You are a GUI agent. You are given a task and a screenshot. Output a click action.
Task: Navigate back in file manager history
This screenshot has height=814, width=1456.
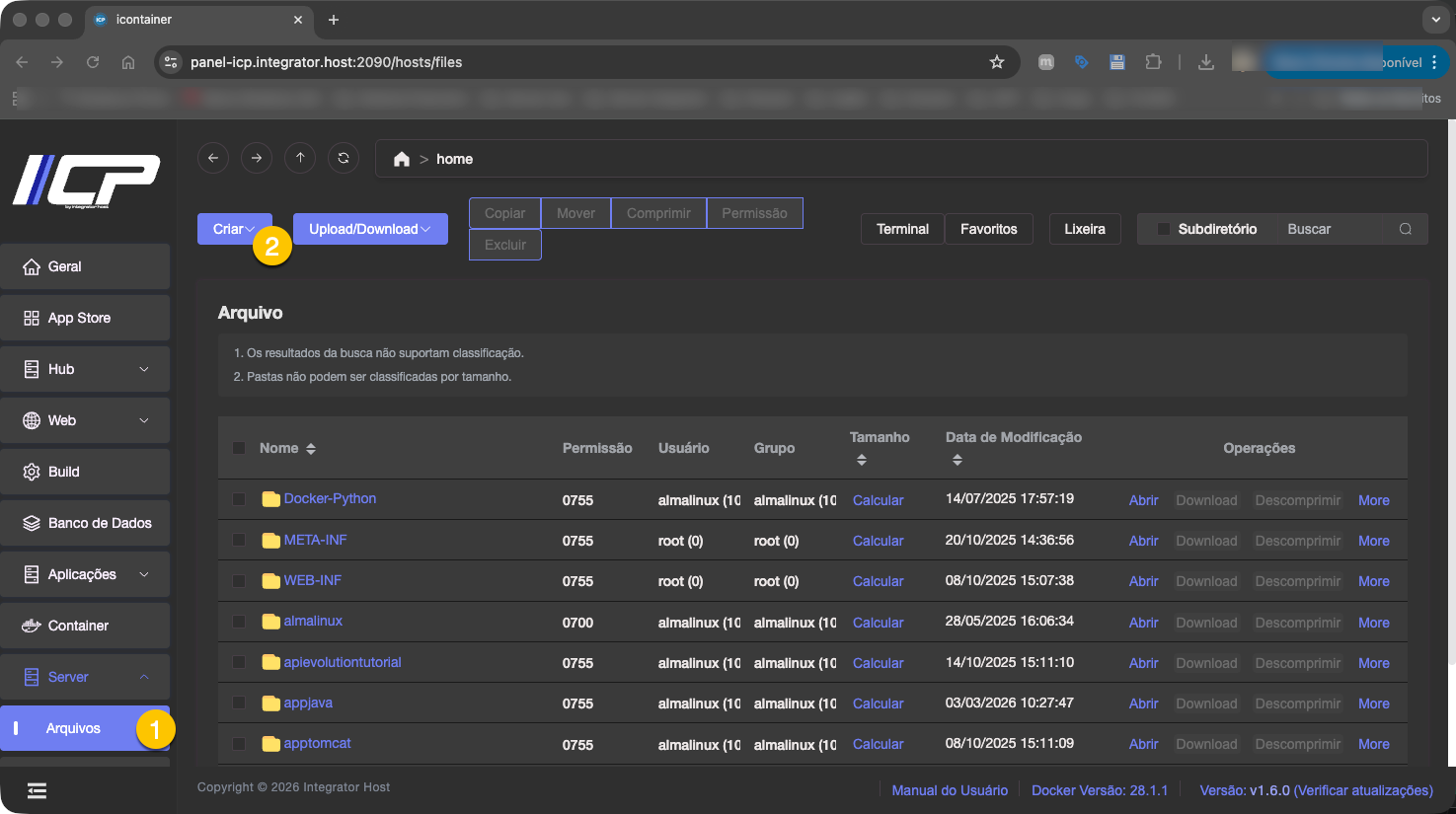point(213,158)
